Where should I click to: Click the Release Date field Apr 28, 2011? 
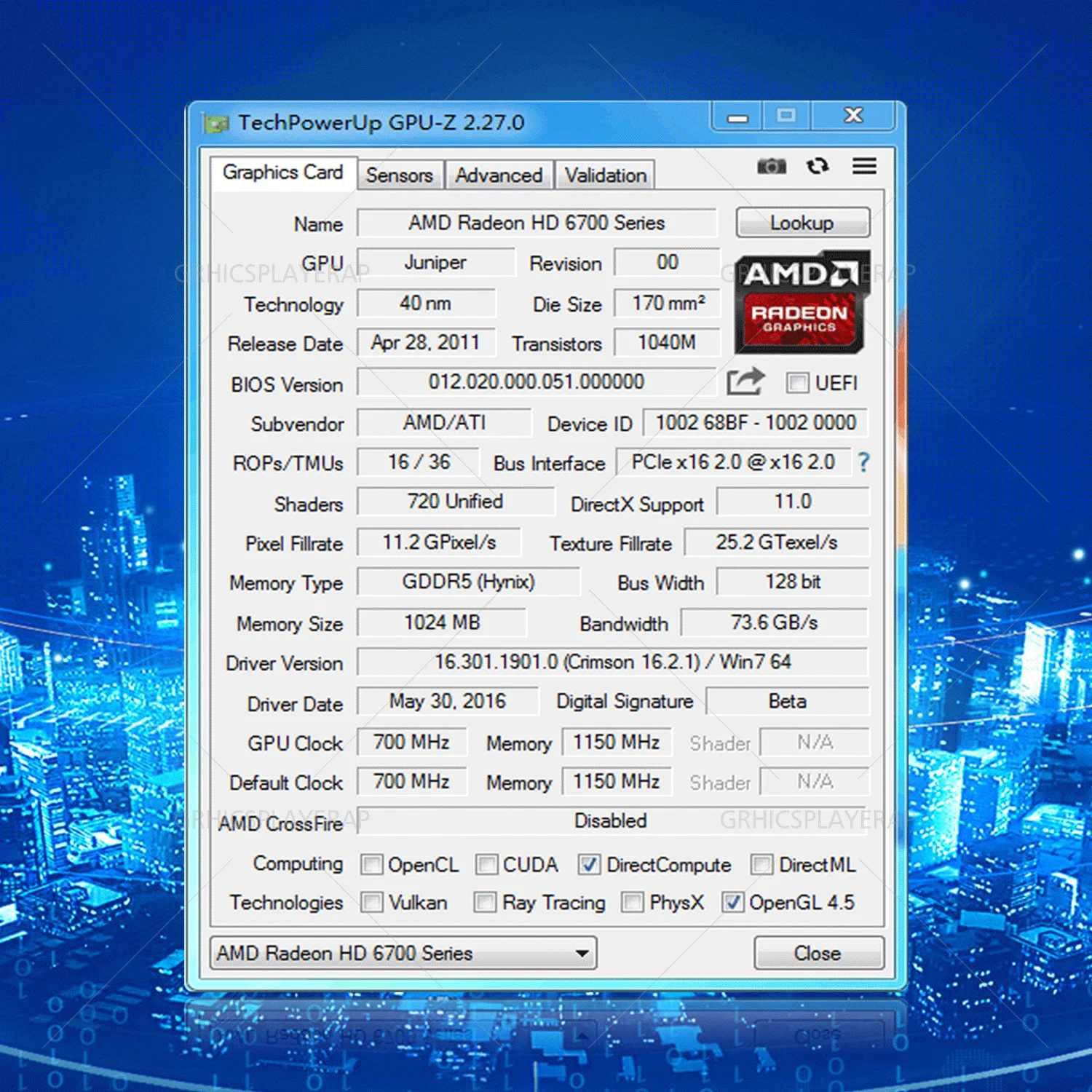point(426,342)
